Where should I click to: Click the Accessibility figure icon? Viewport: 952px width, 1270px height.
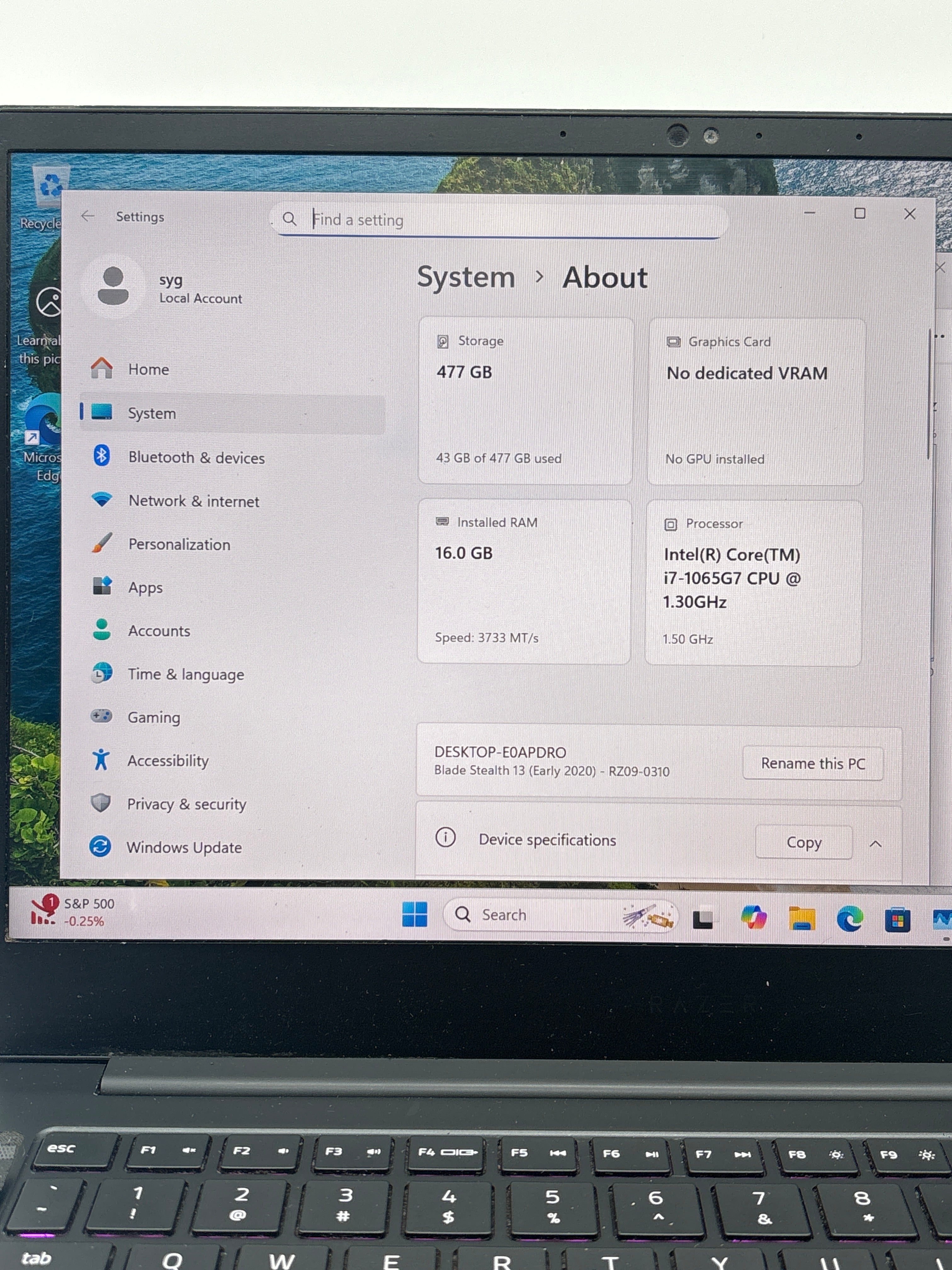tap(101, 759)
